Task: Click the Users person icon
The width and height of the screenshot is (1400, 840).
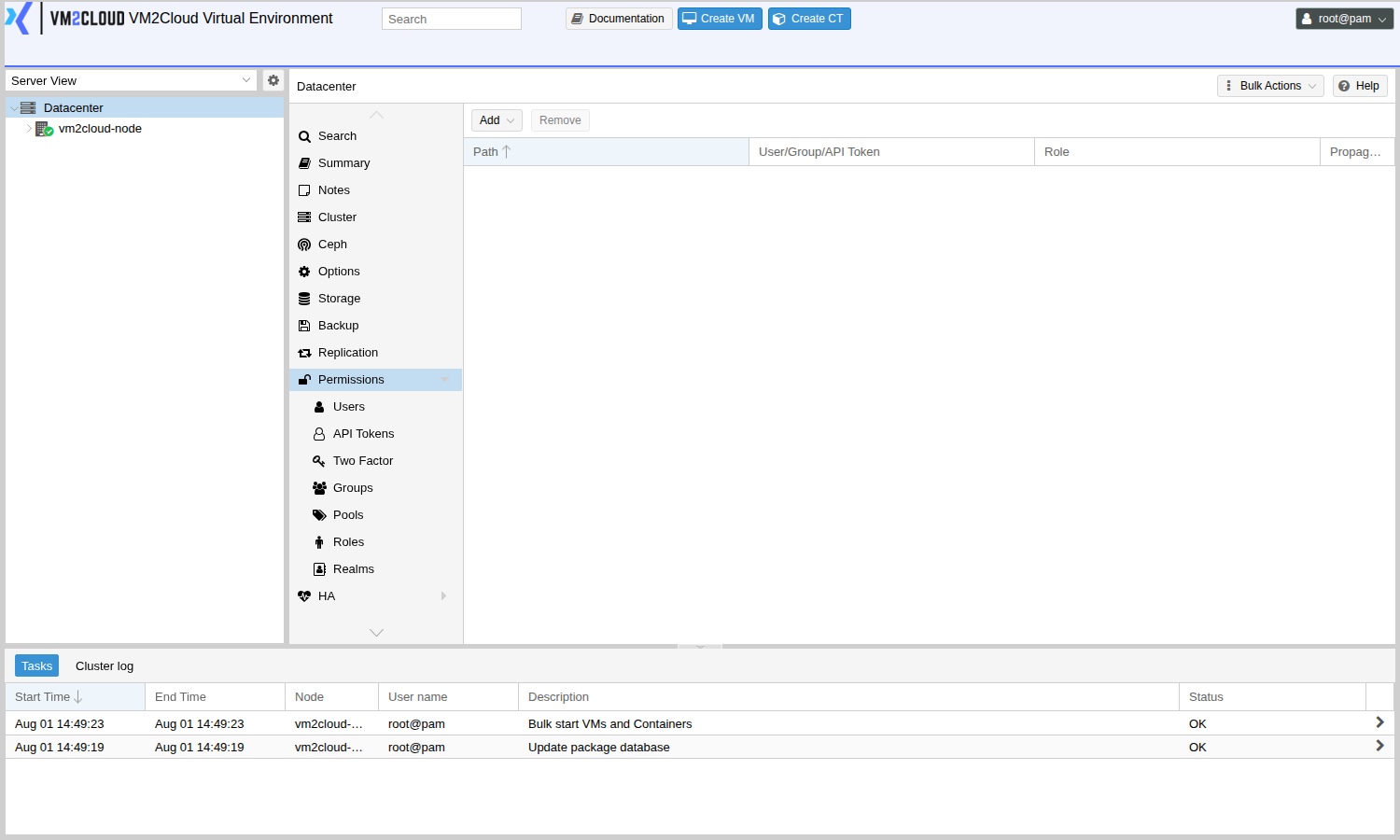Action: coord(319,407)
